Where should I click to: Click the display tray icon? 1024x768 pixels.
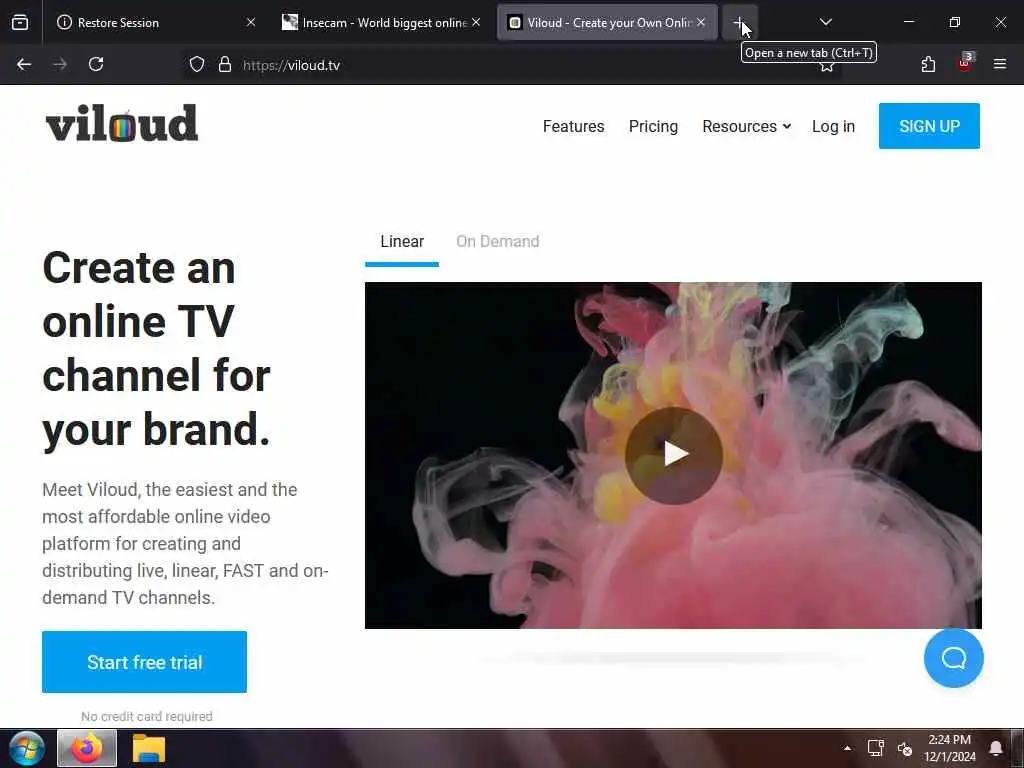pyautogui.click(x=876, y=748)
